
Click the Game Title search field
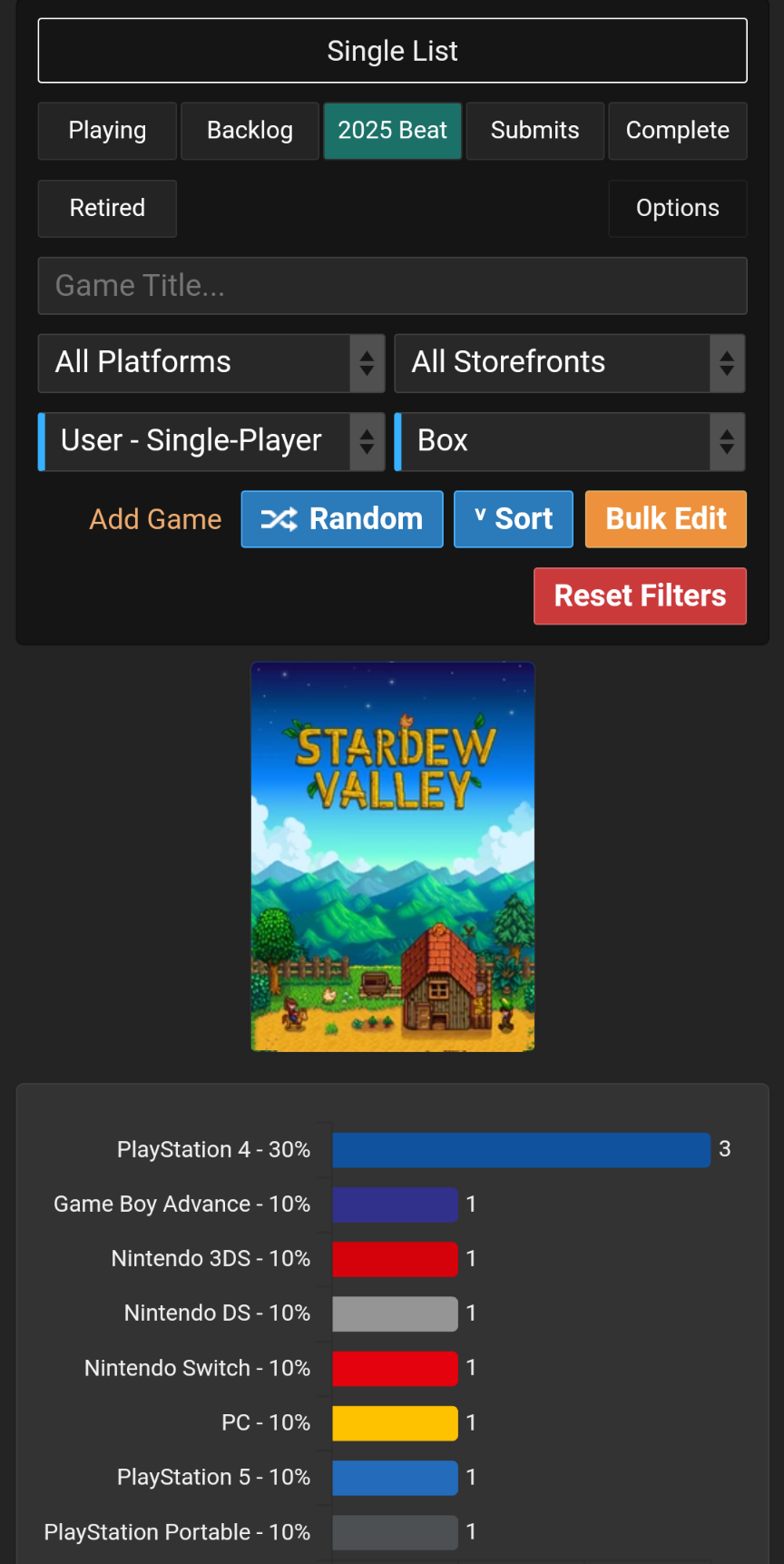point(392,286)
